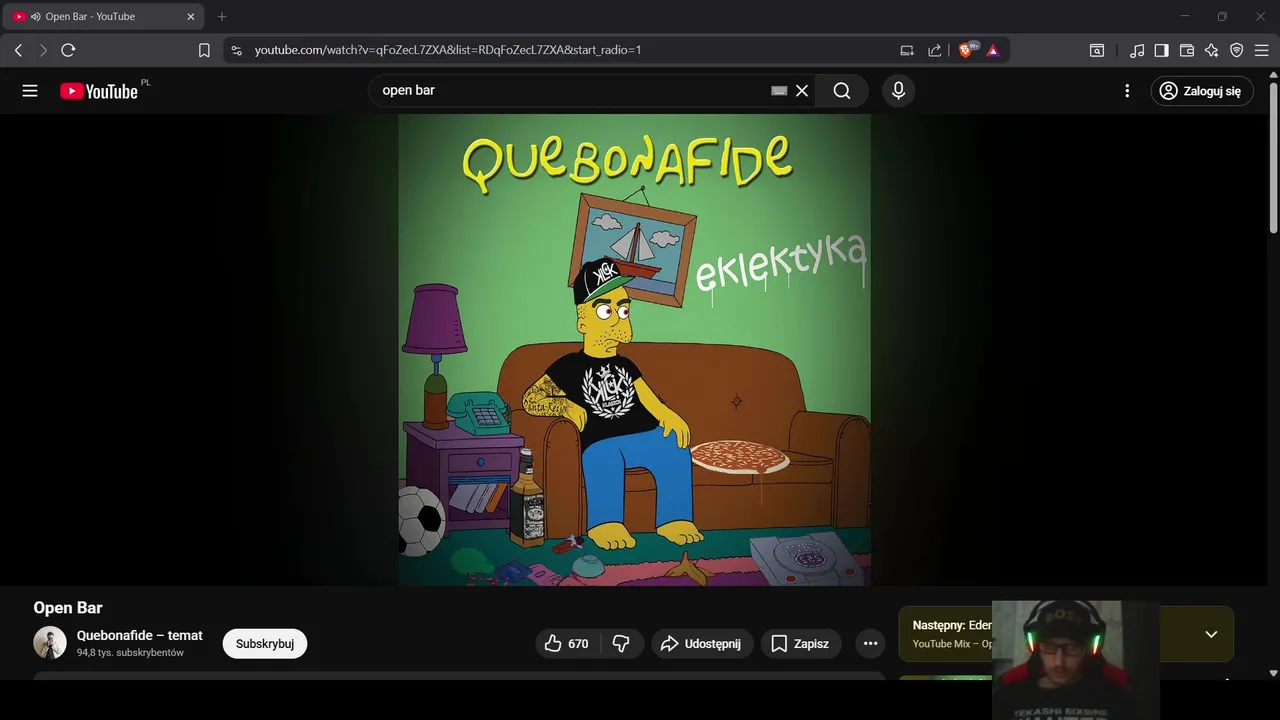
Task: Open more actions ellipsis under the video
Action: coord(870,644)
